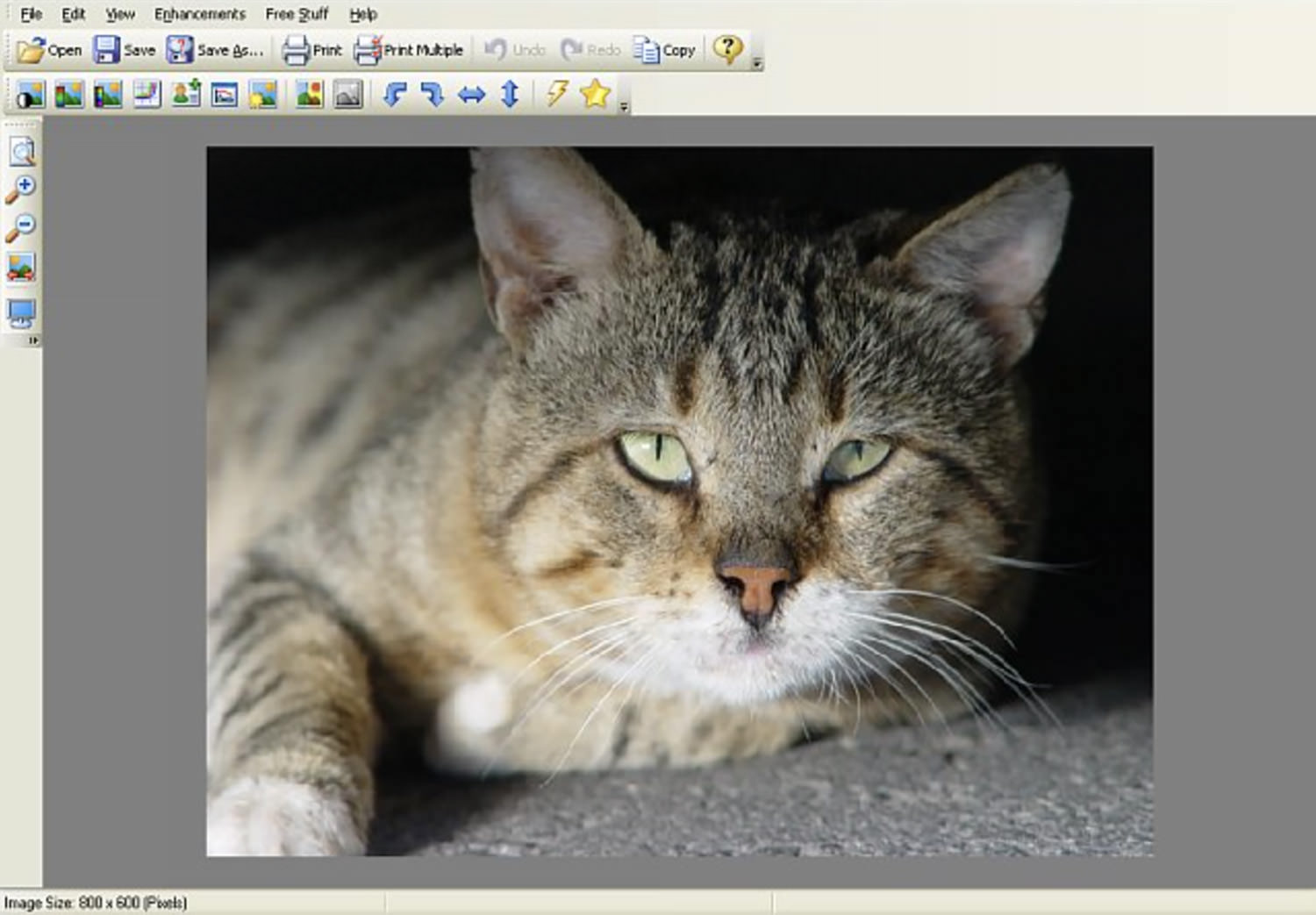1316x915 pixels.
Task: Click the rotate left icon
Action: tap(397, 97)
